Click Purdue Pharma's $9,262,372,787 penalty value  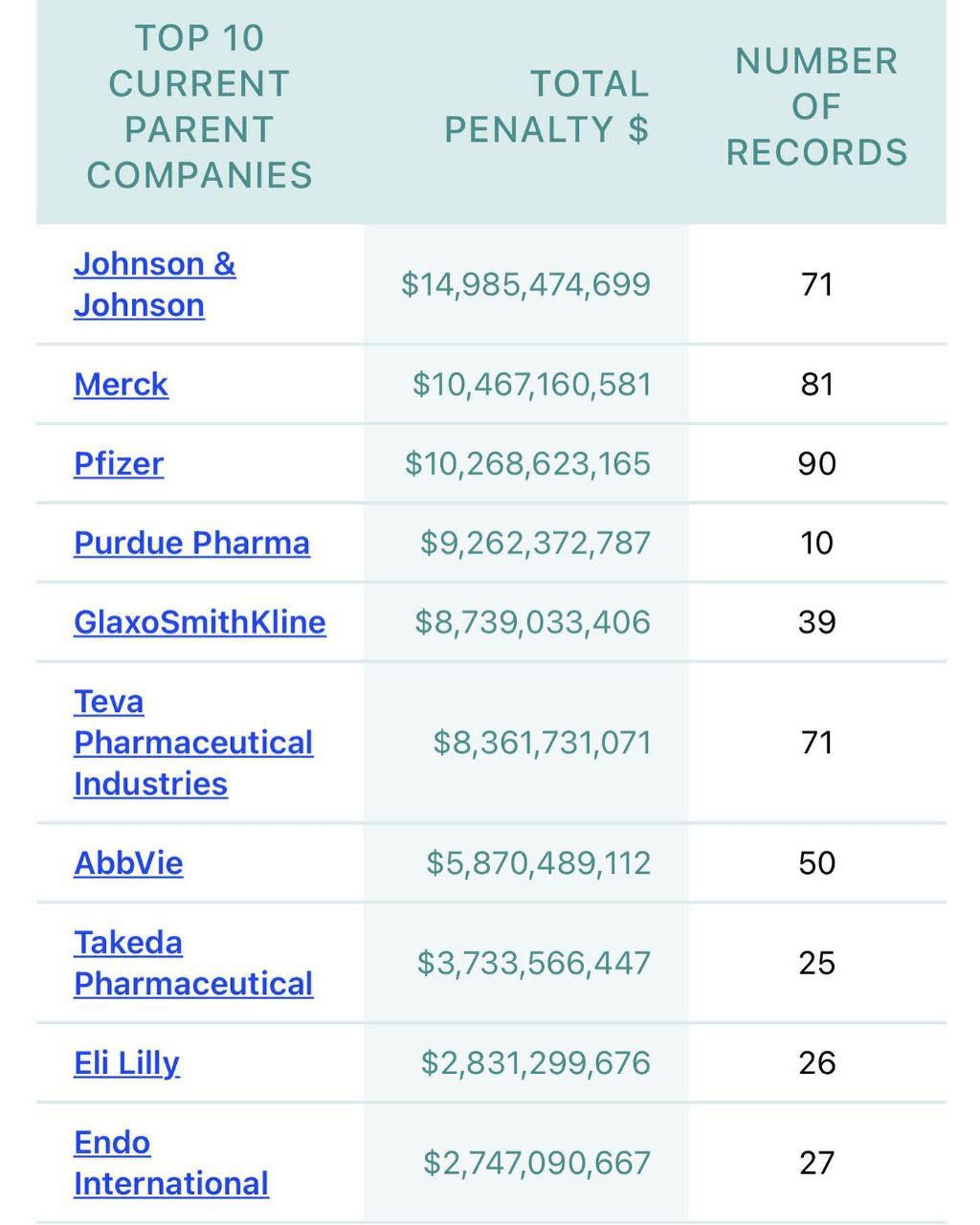(x=535, y=544)
